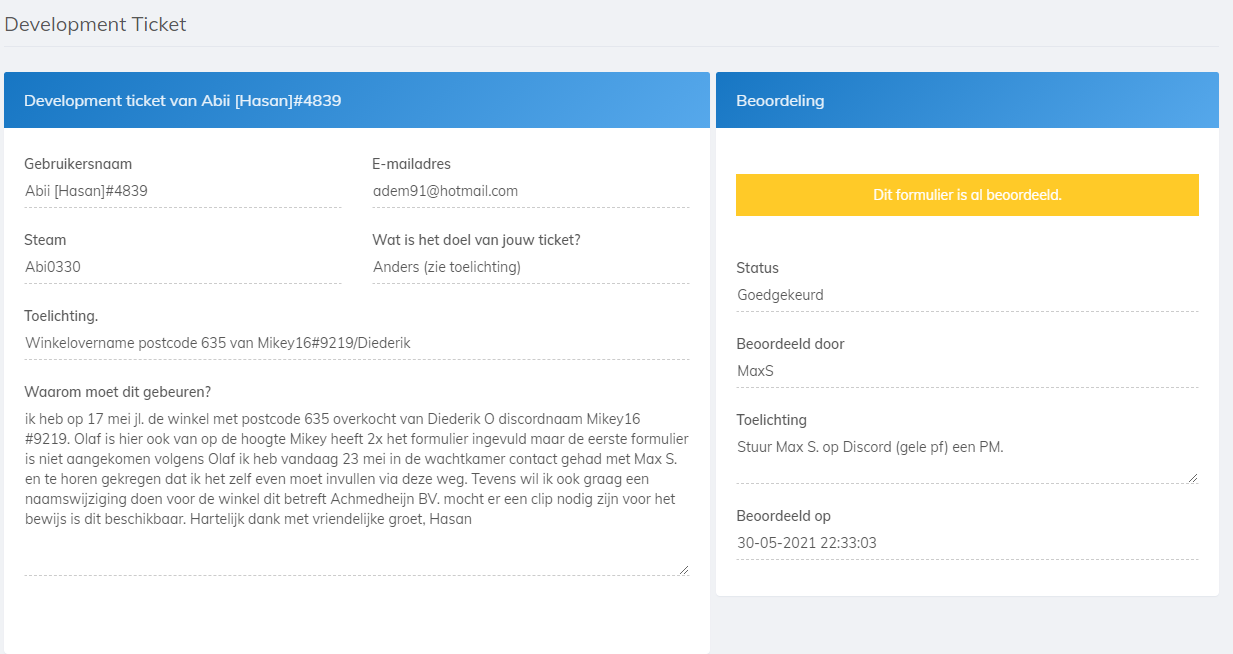Click the Steam field containing Abi0330
Image resolution: width=1233 pixels, height=654 pixels.
(x=182, y=267)
